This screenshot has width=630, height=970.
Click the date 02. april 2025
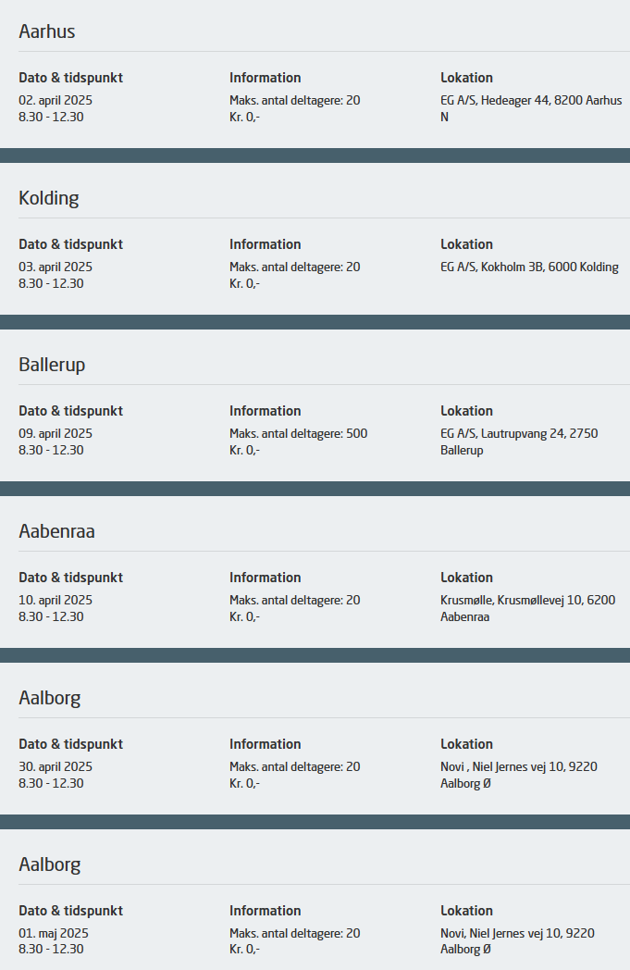(x=56, y=100)
